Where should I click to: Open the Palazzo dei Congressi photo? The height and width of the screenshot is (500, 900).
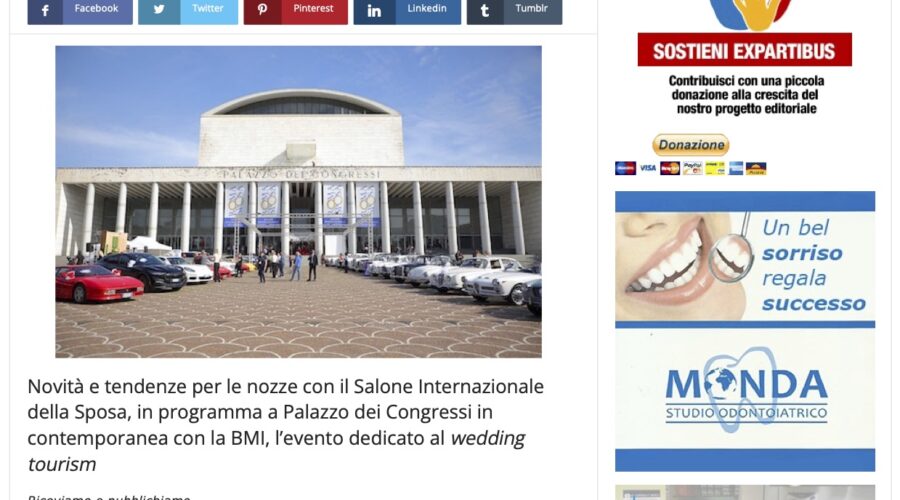coord(298,201)
